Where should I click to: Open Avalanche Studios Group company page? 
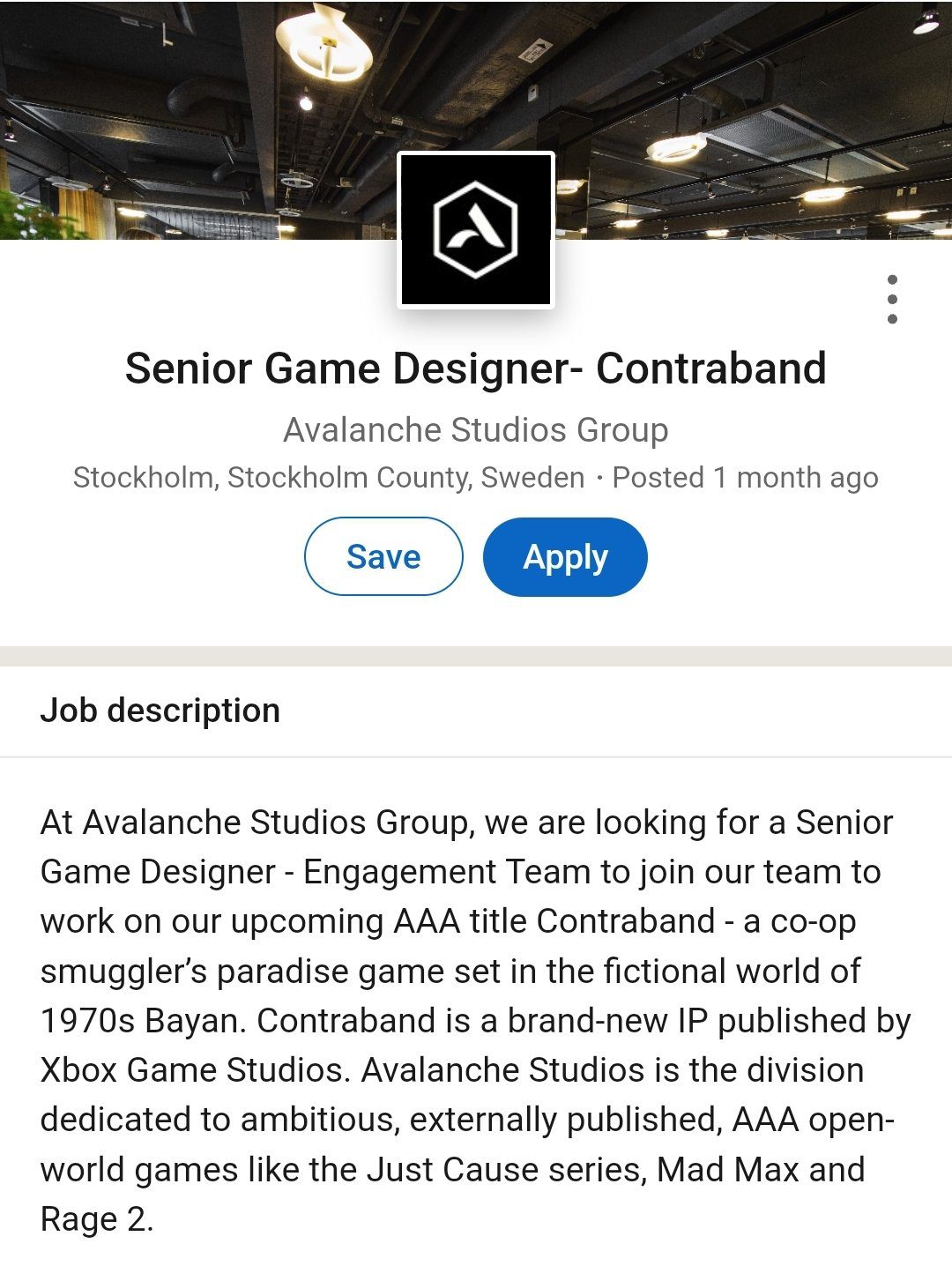[x=476, y=430]
